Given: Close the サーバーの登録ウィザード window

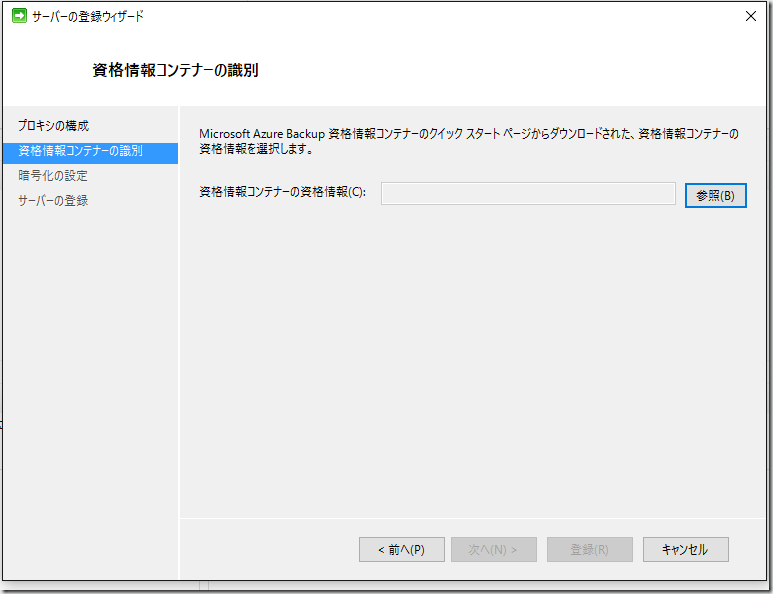Looking at the screenshot, I should pos(751,16).
